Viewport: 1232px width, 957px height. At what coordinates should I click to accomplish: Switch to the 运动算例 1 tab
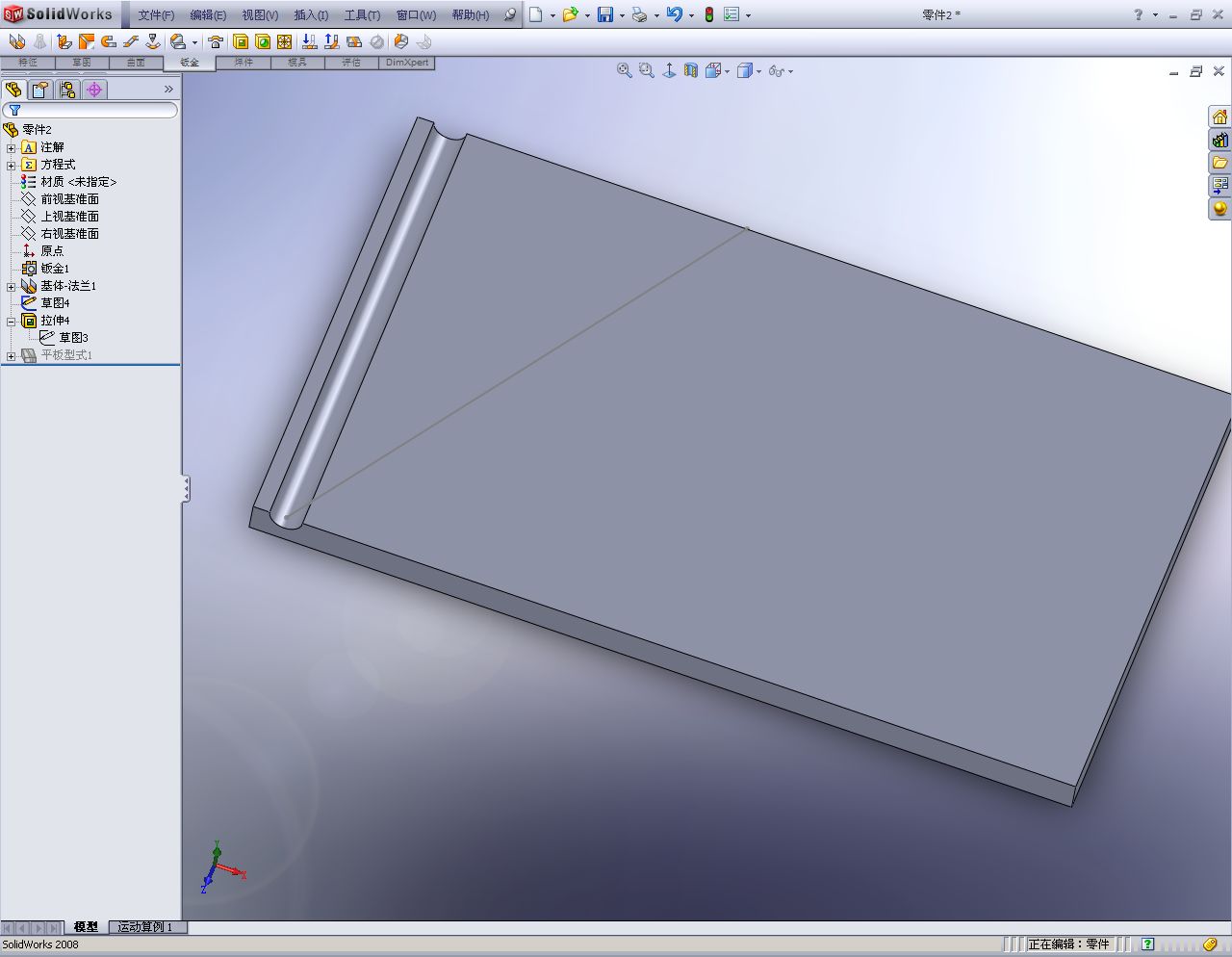tap(145, 927)
